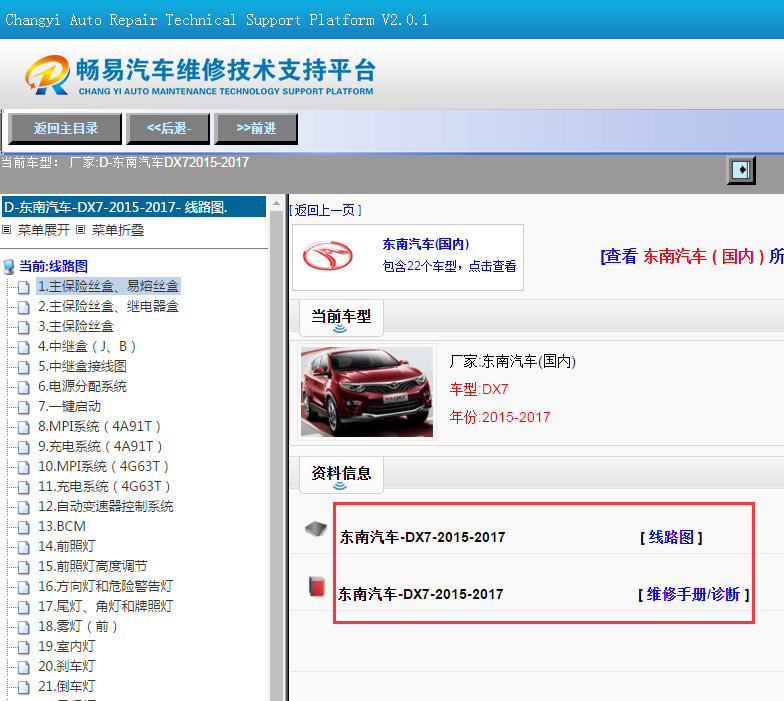Viewport: 784px width, 701px height.
Task: Open tree item 6.电源分配系统
Action: (x=82, y=386)
